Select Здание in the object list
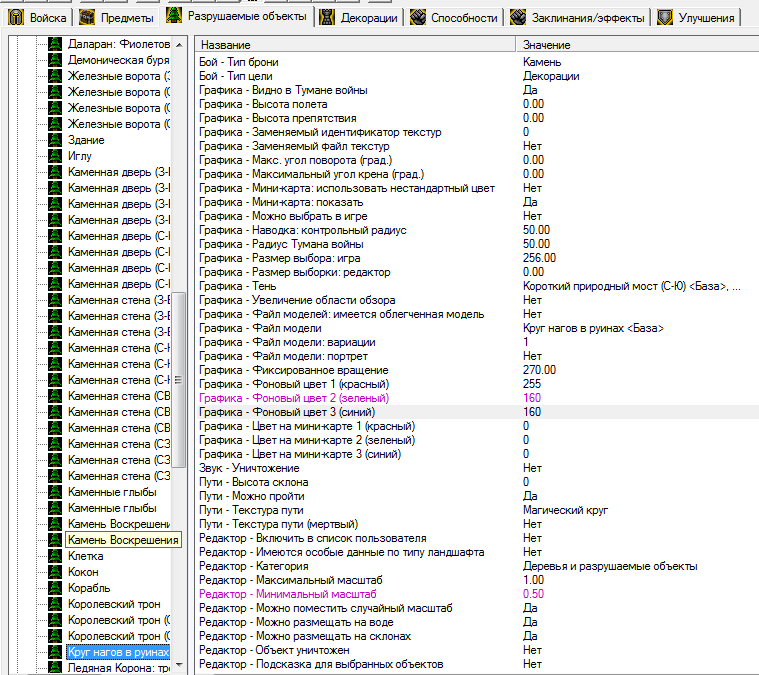 click(x=86, y=140)
